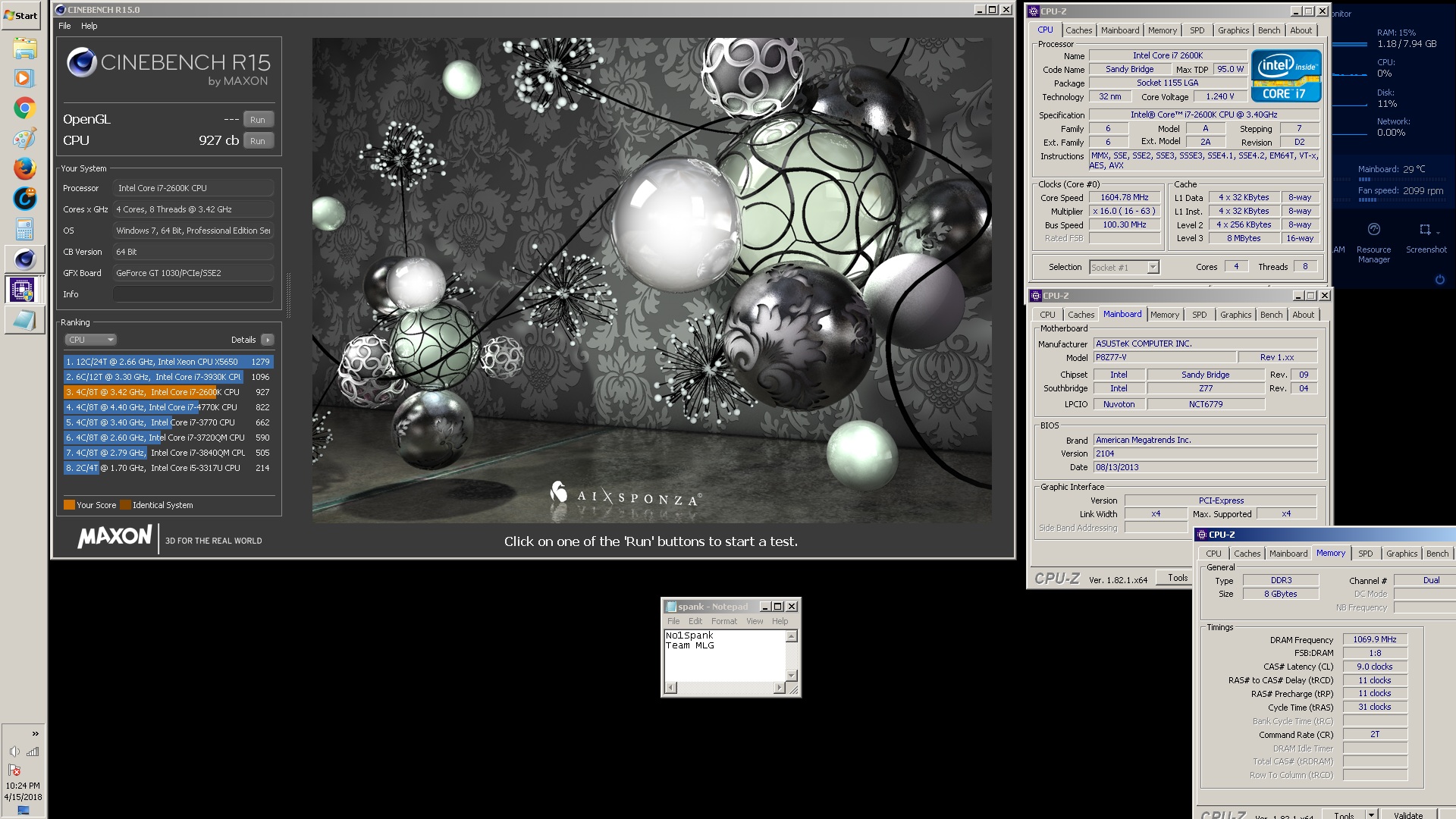Click the Screenshot capture icon
Image resolution: width=1456 pixels, height=819 pixels.
[1424, 229]
